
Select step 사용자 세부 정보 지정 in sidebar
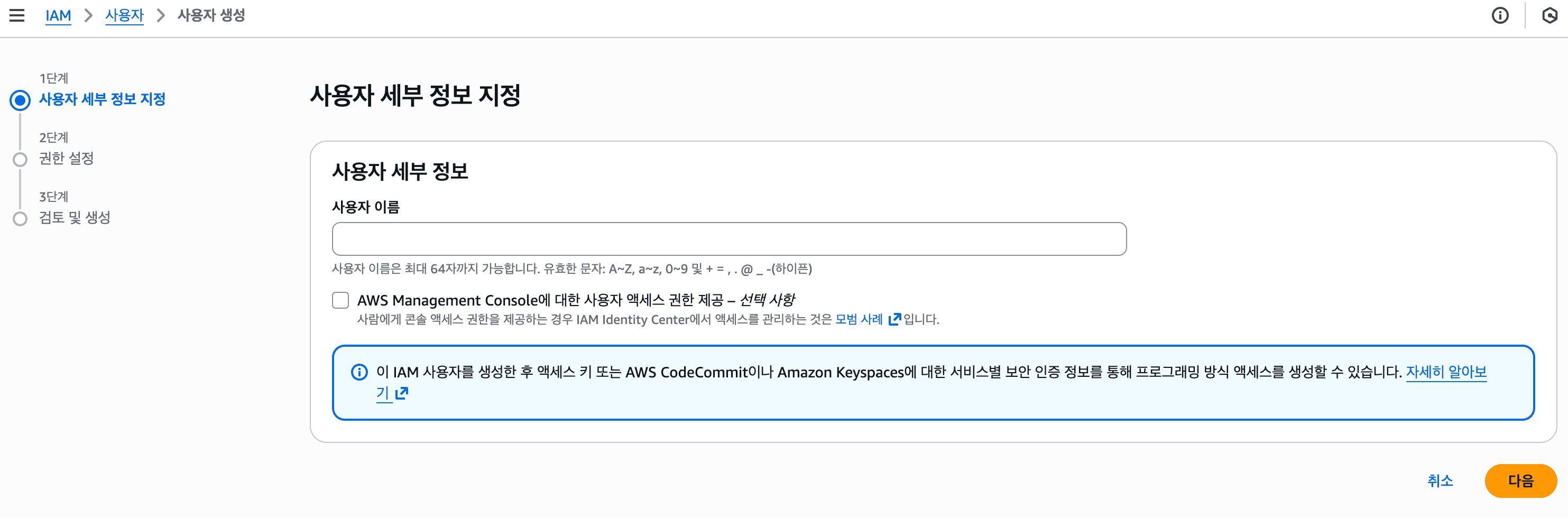coord(102,99)
